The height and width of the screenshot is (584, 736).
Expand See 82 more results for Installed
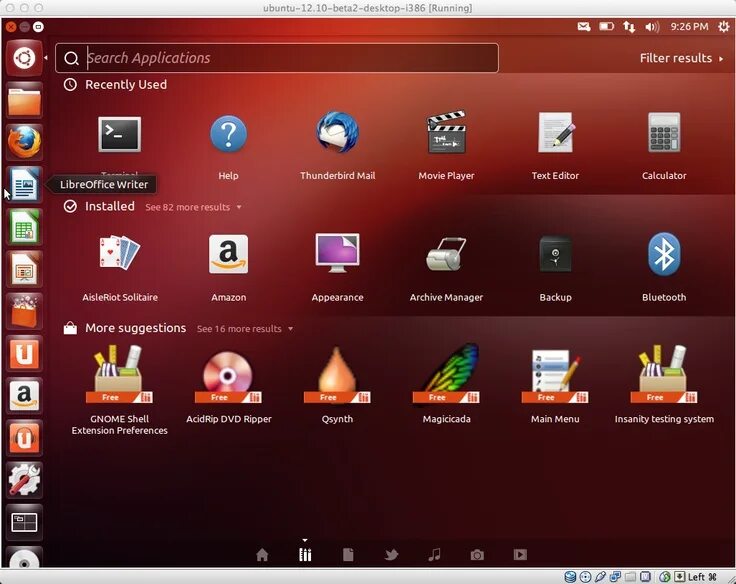[x=193, y=207]
